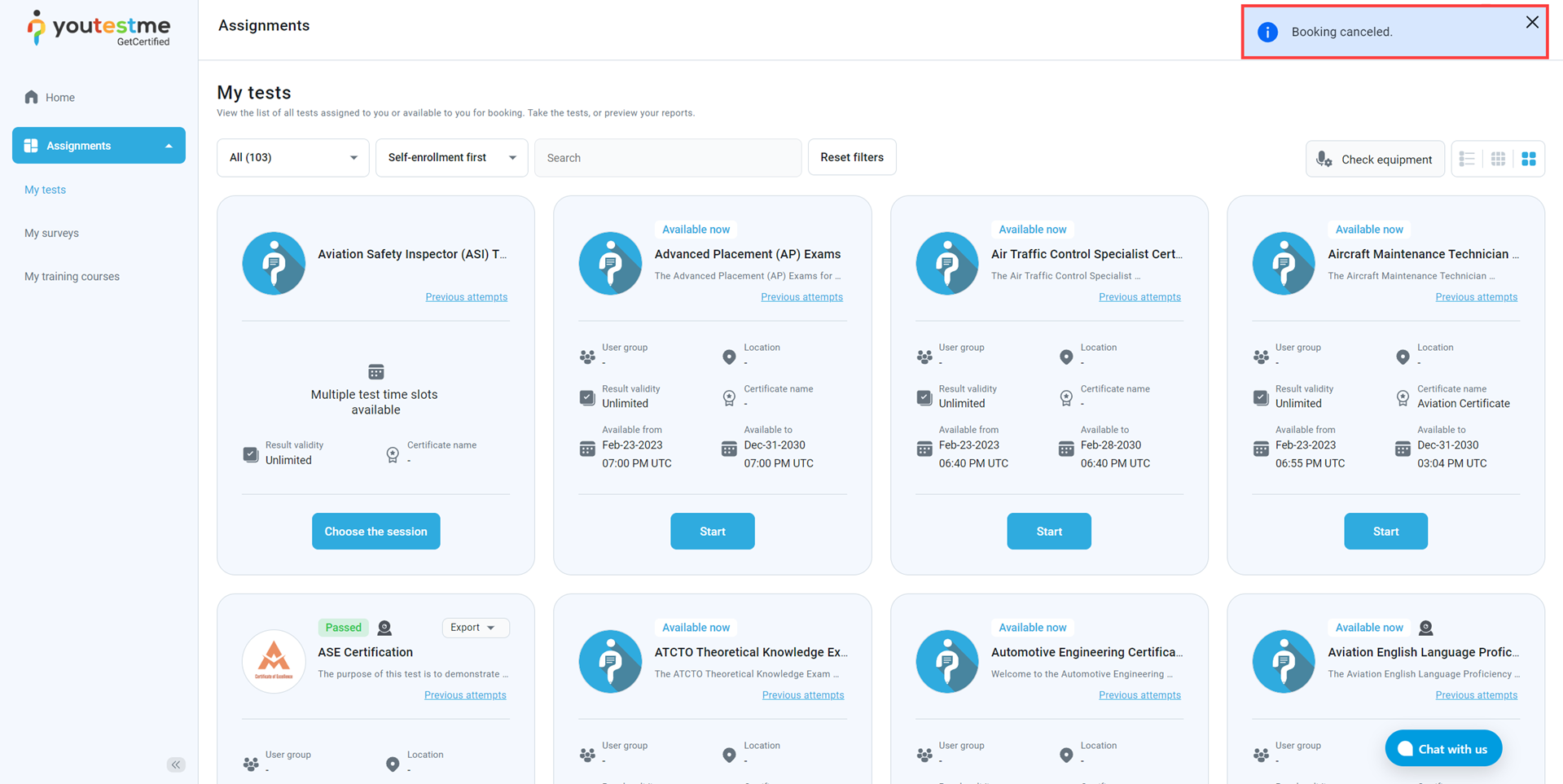The height and width of the screenshot is (784, 1563).
Task: Click the proctoring icon beside Passed badge
Action: coord(384,628)
